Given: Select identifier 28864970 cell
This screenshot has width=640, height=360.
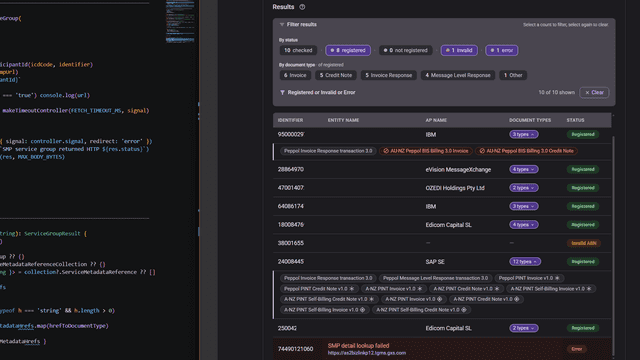Looking at the screenshot, I should click(x=291, y=169).
